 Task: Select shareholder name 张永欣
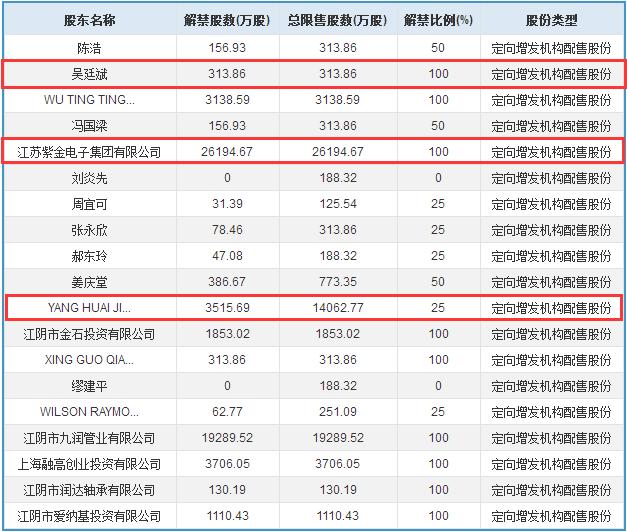pos(90,230)
